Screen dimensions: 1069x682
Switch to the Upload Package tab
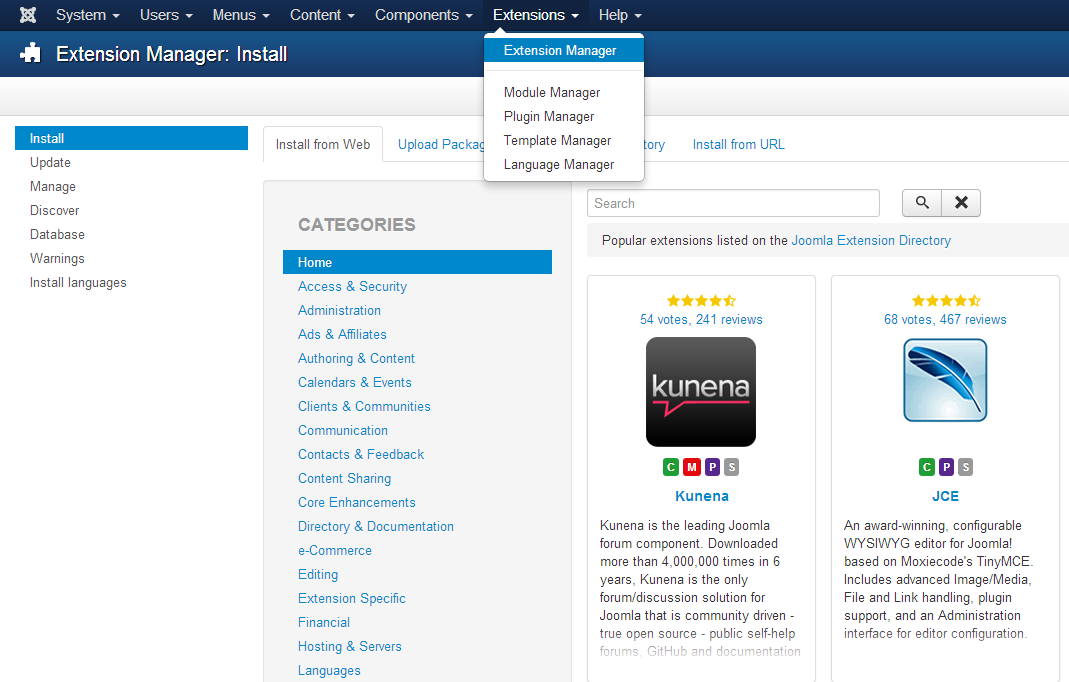tap(440, 145)
